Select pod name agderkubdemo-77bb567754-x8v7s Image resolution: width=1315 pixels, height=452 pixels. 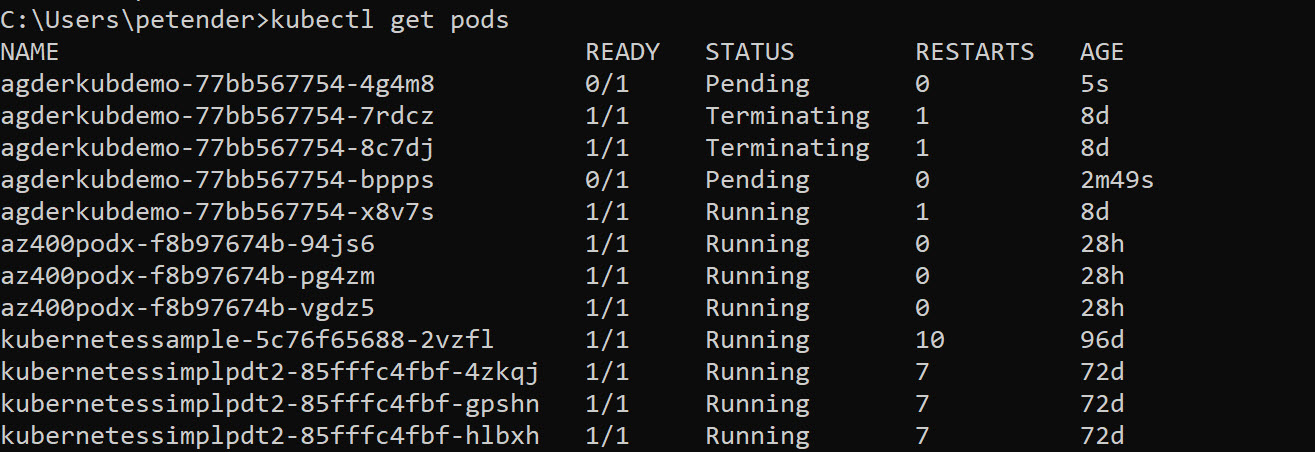pyautogui.click(x=217, y=212)
